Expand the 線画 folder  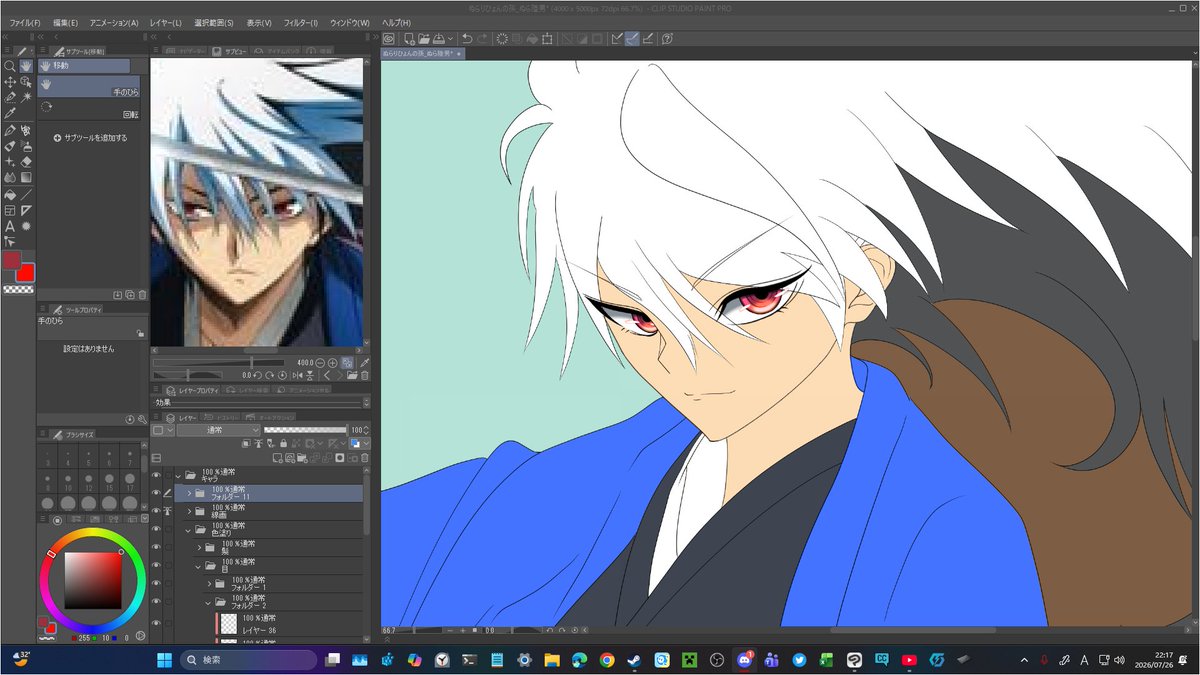(189, 511)
